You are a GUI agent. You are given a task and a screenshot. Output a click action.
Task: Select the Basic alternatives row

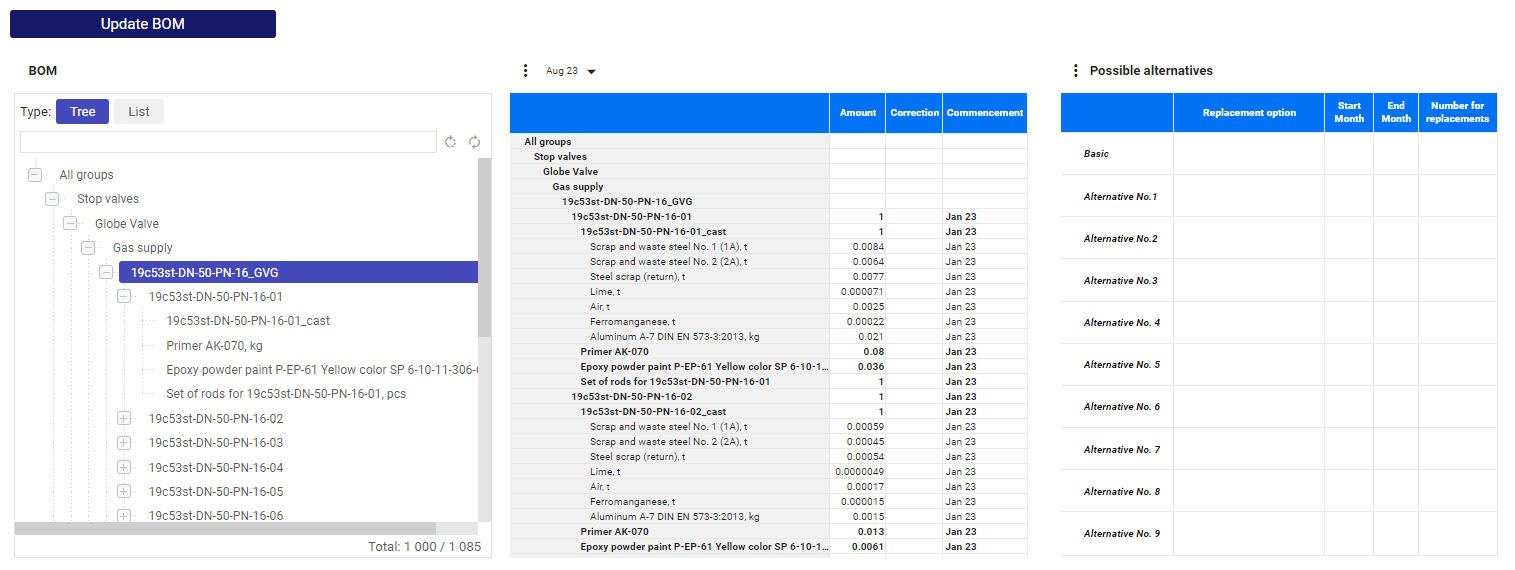pyautogui.click(x=1279, y=154)
